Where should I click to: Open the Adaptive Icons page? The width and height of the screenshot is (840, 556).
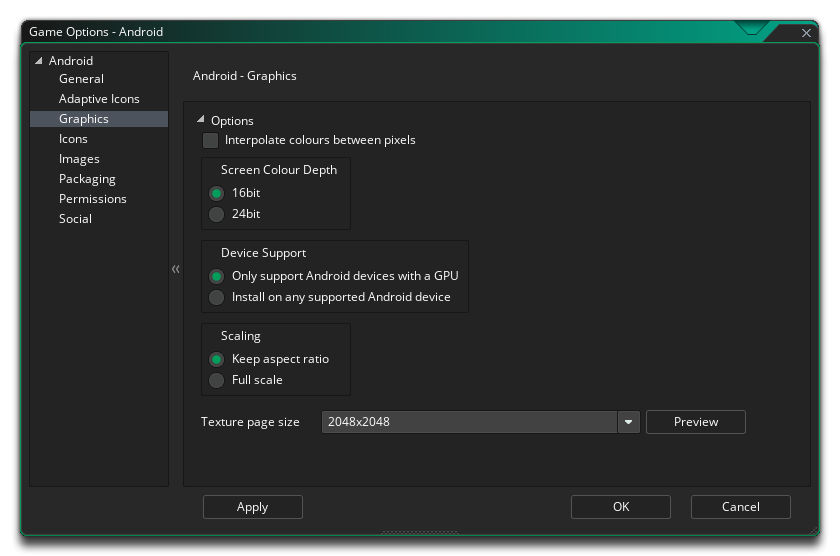[99, 99]
